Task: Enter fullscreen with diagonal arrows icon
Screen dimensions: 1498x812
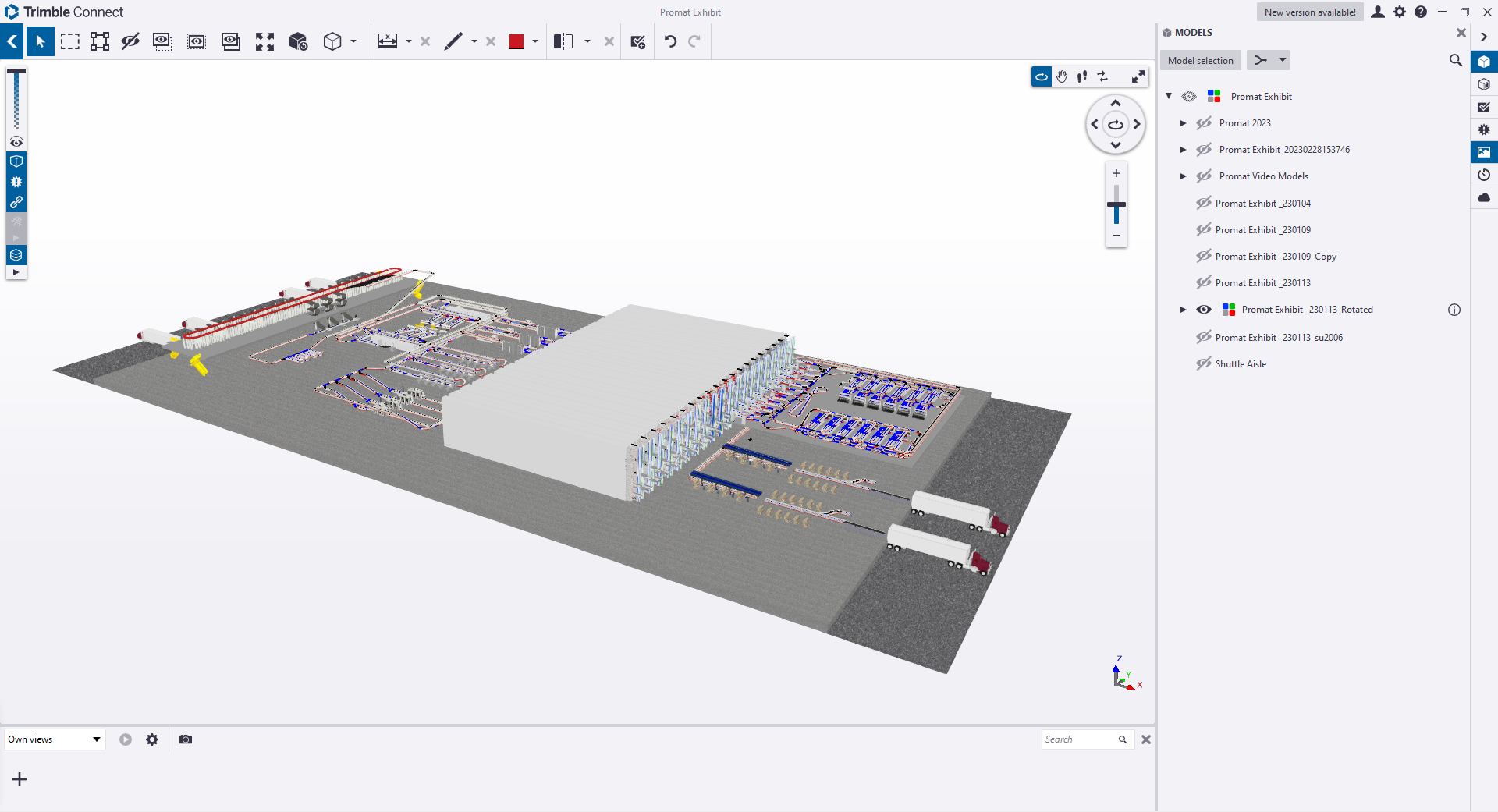Action: 1138,76
